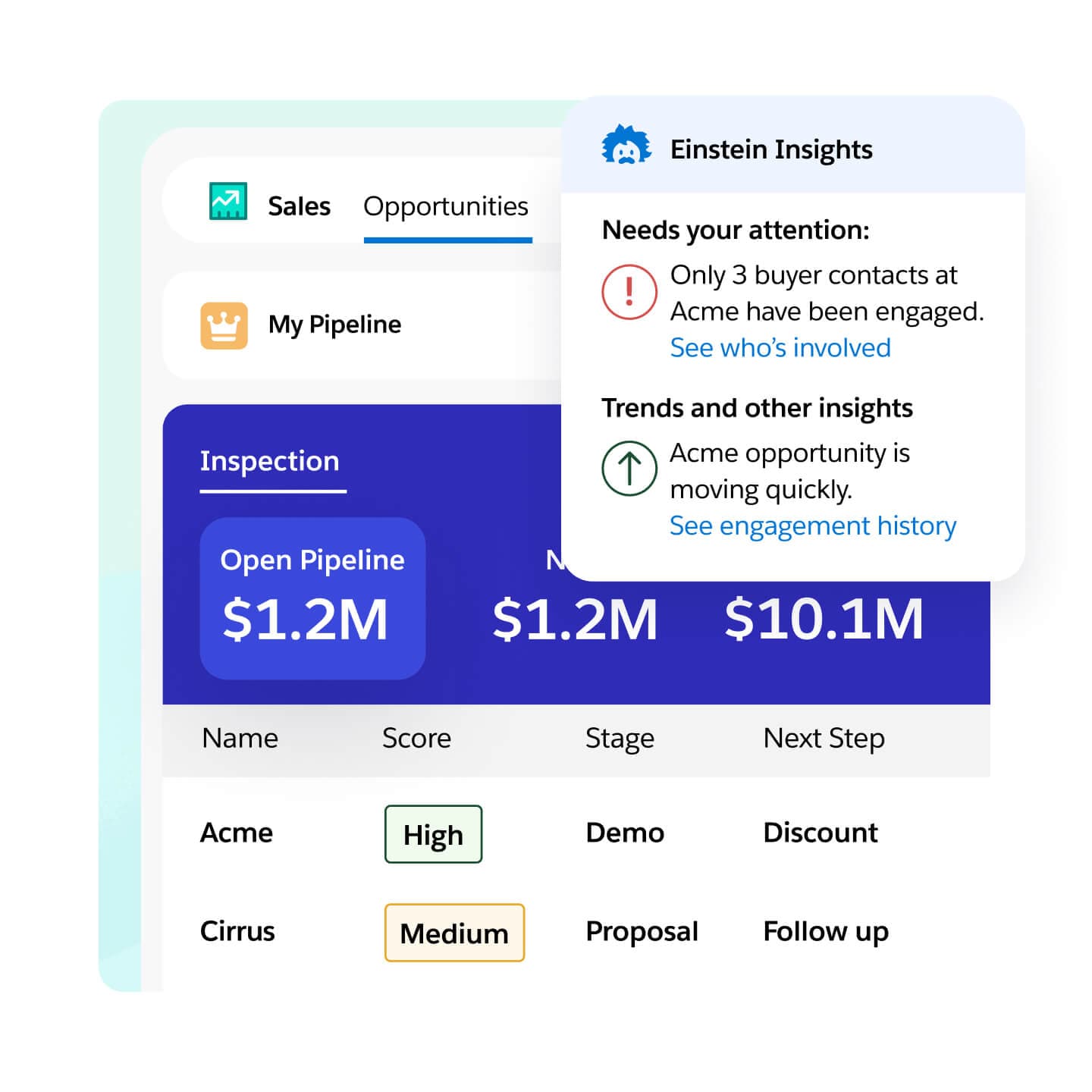Click the Discount next step cell
Image resolution: width=1092 pixels, height=1092 pixels.
coord(821,833)
